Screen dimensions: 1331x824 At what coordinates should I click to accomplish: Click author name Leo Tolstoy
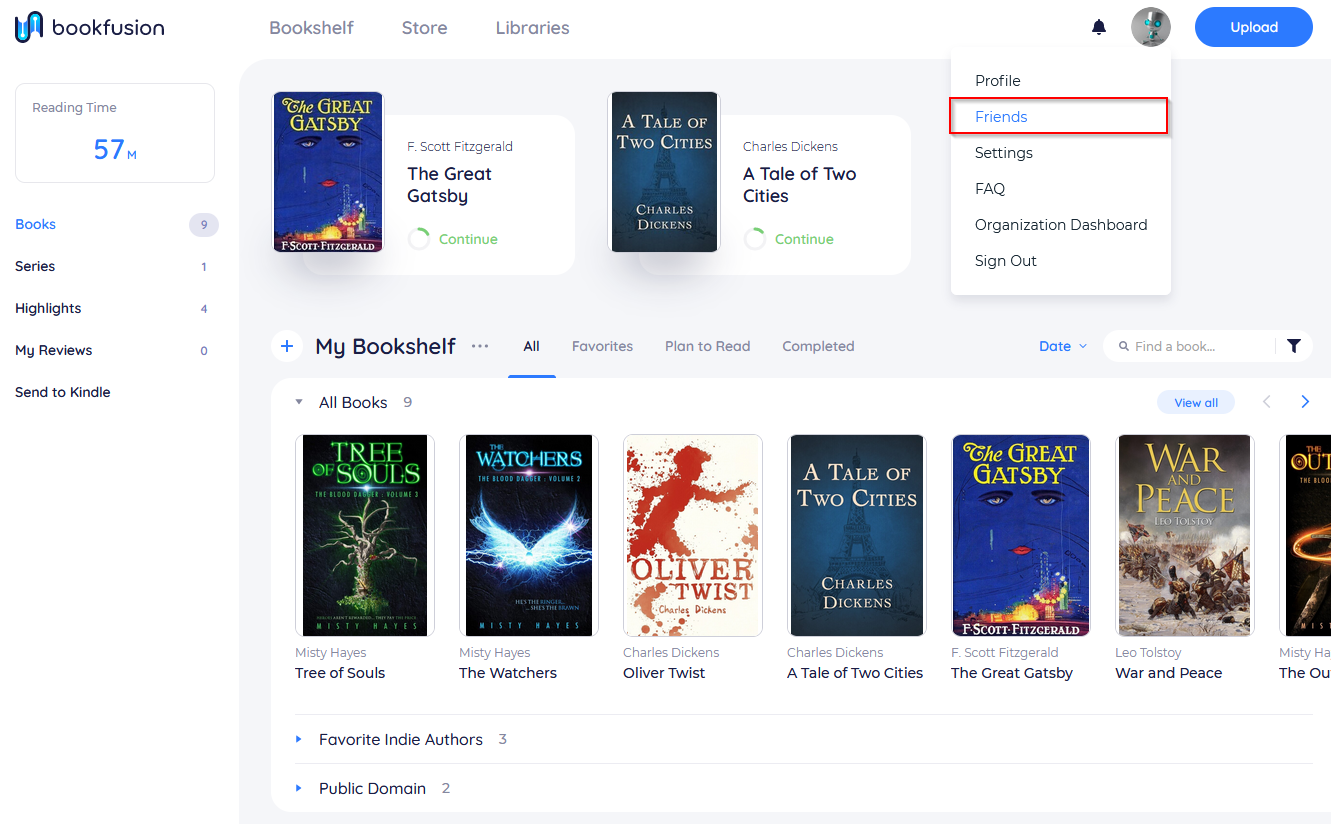click(x=1148, y=652)
